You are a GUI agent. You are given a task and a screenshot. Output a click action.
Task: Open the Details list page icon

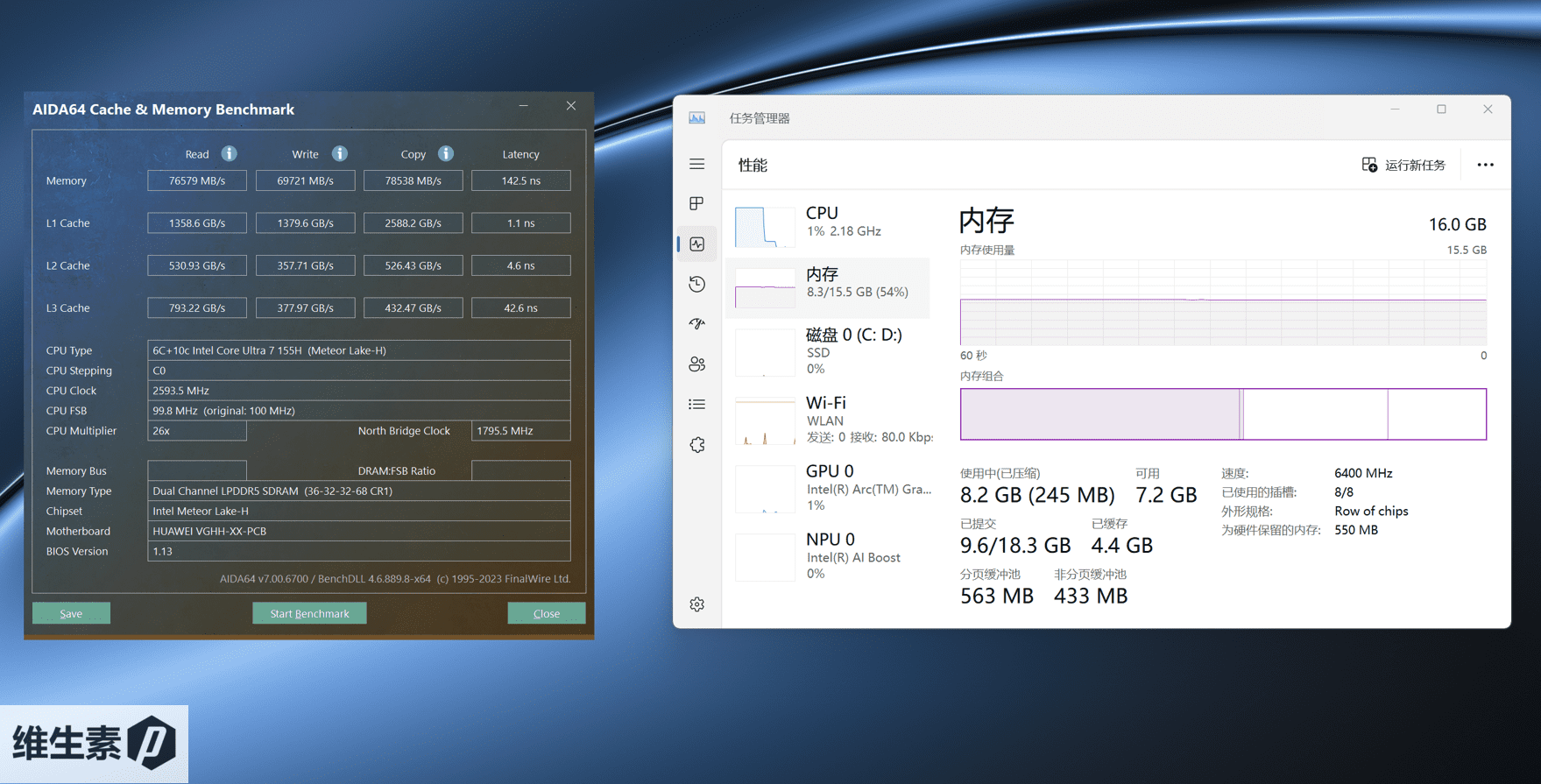[696, 405]
